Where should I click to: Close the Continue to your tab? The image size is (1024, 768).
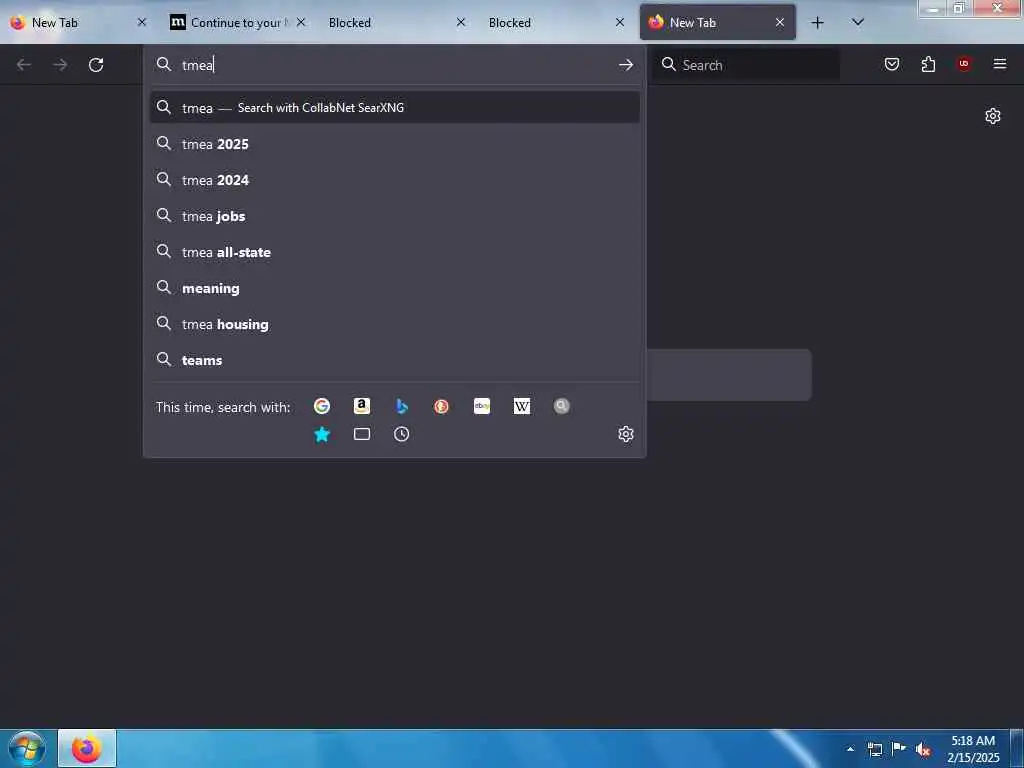click(x=301, y=23)
